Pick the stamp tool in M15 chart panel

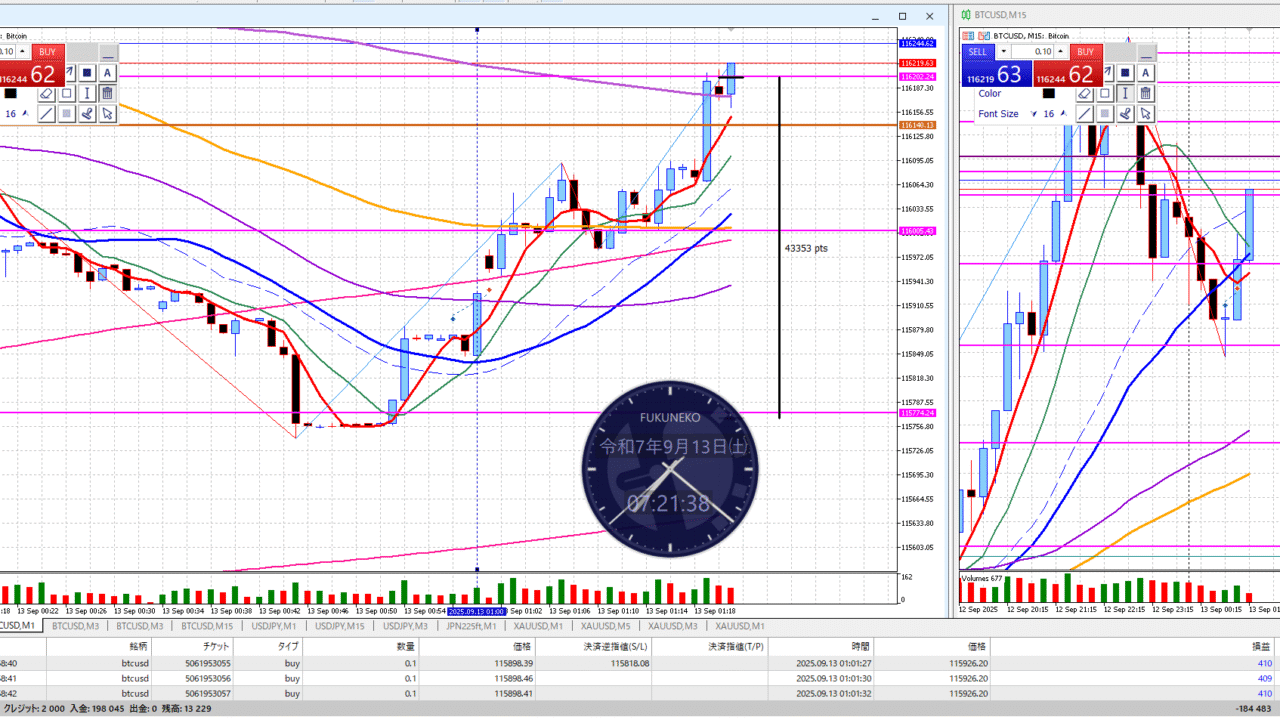click(1125, 114)
